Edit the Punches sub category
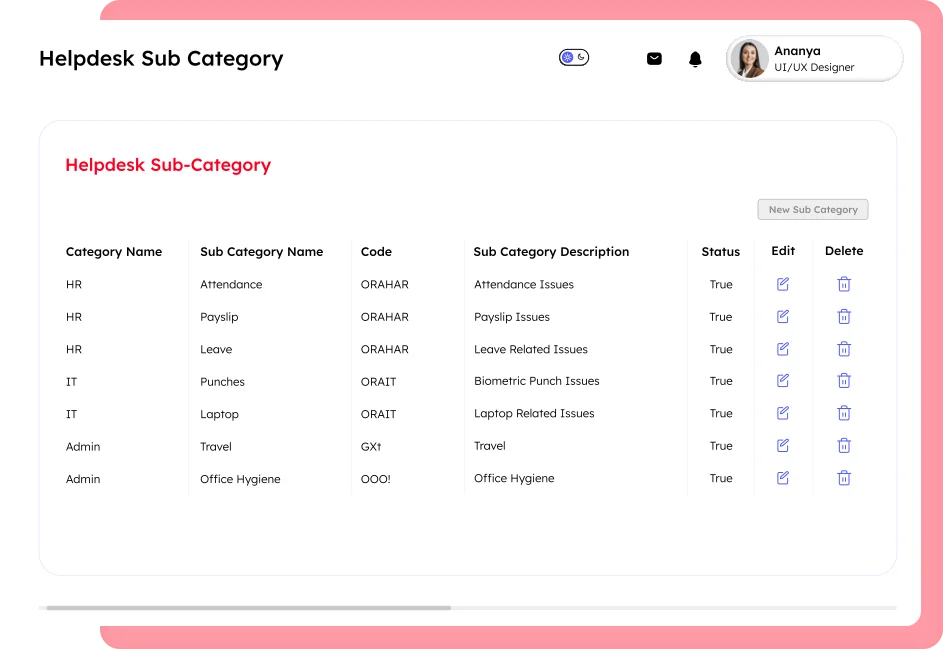943x649 pixels. 782,380
